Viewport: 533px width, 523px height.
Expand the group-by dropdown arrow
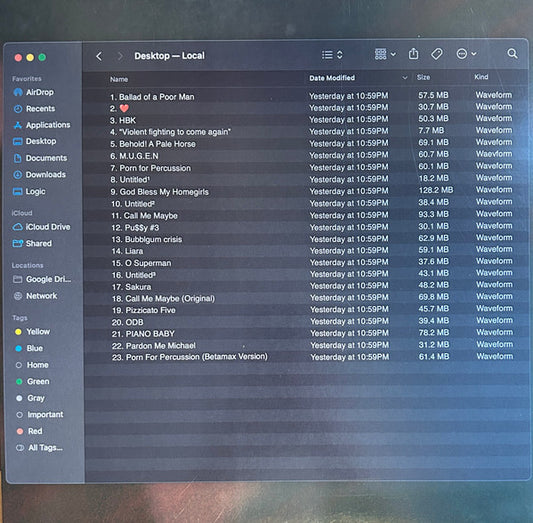coord(393,54)
